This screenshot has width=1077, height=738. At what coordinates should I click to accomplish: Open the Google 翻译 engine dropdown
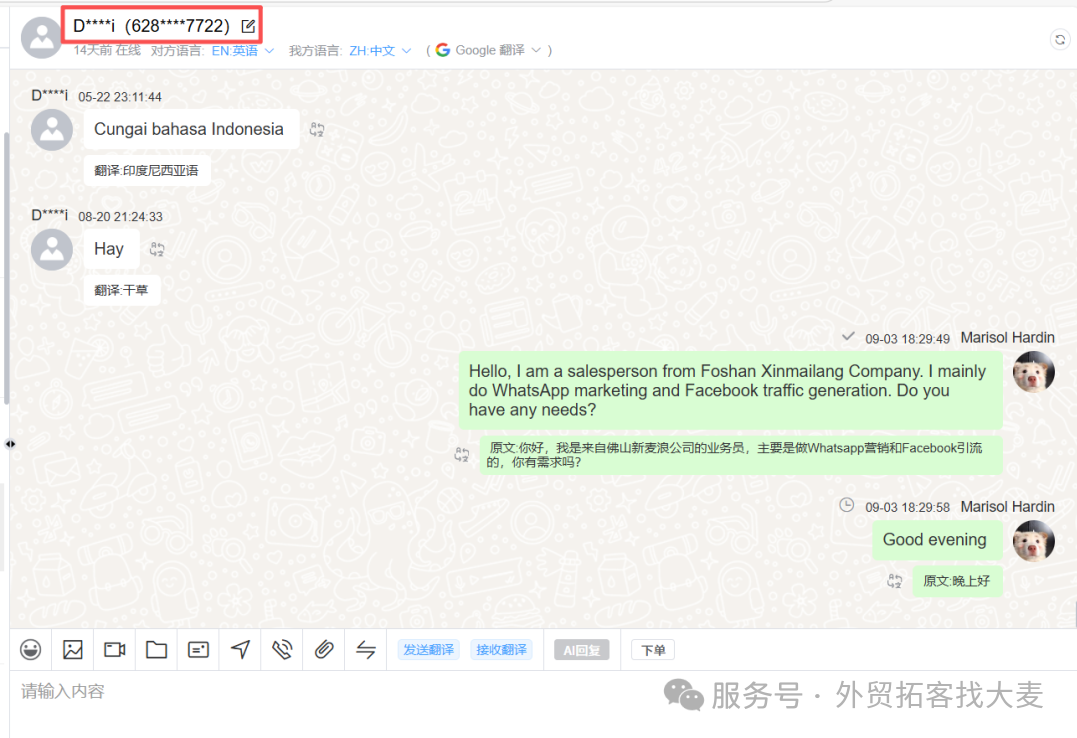(498, 50)
